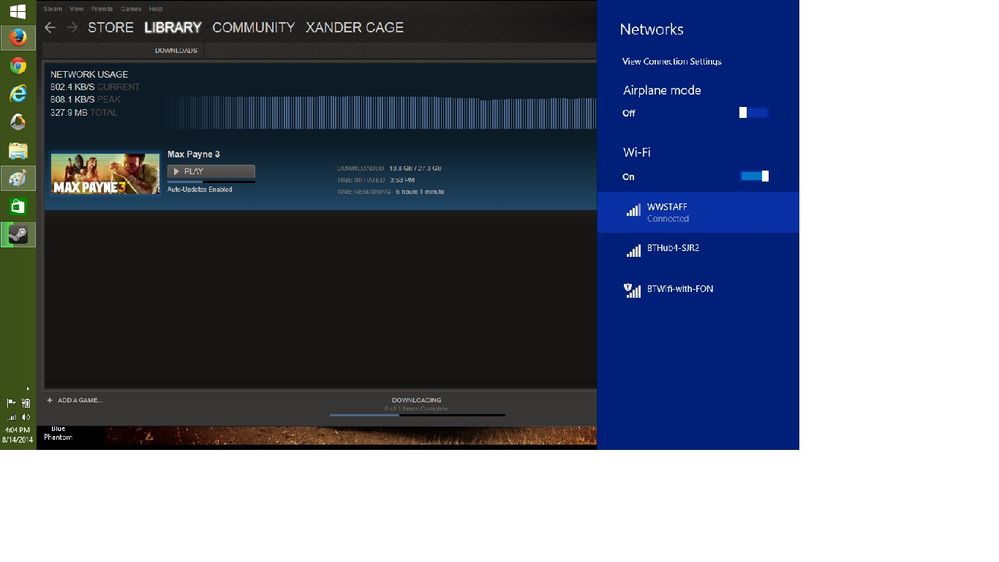This screenshot has height=562, width=999.
Task: Open Firefox from the taskbar
Action: point(18,38)
